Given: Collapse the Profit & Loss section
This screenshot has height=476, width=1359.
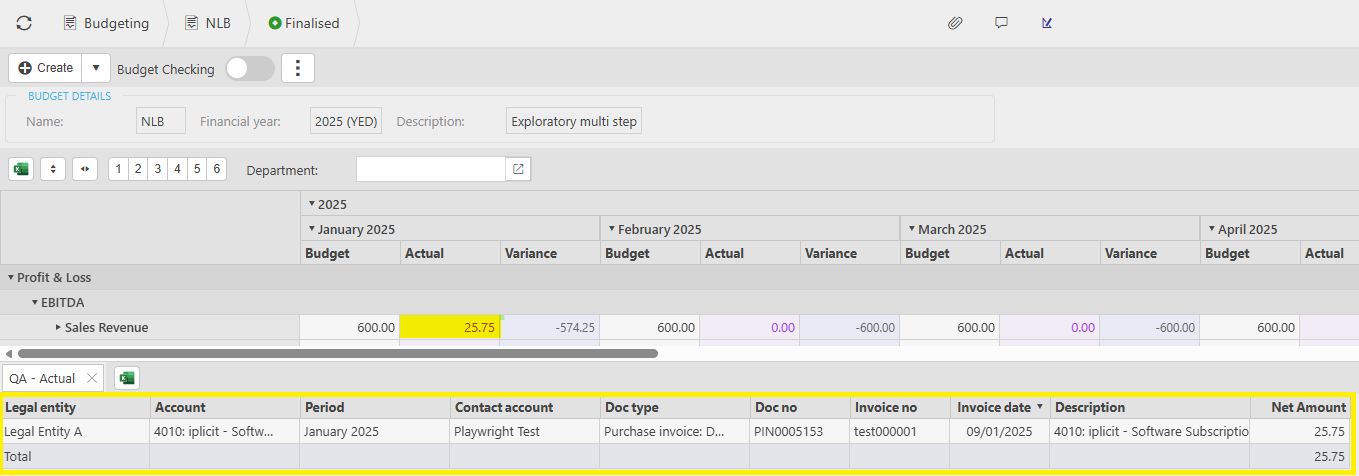Looking at the screenshot, I should coord(11,277).
